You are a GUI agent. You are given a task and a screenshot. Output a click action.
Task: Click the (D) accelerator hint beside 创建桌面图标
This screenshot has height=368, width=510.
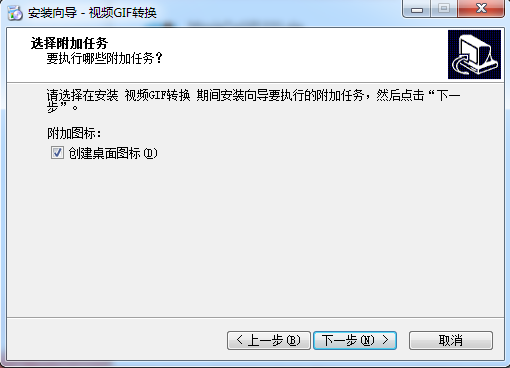coord(150,153)
